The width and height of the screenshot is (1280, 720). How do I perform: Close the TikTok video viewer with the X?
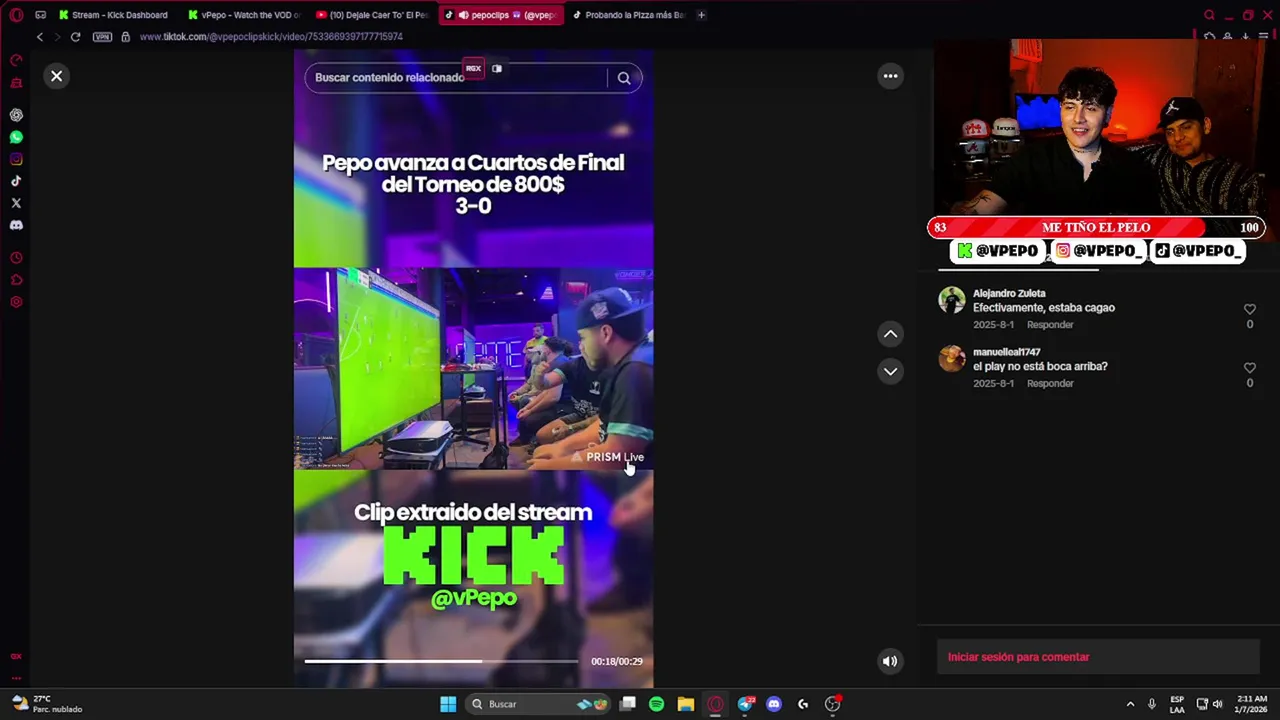coord(57,76)
